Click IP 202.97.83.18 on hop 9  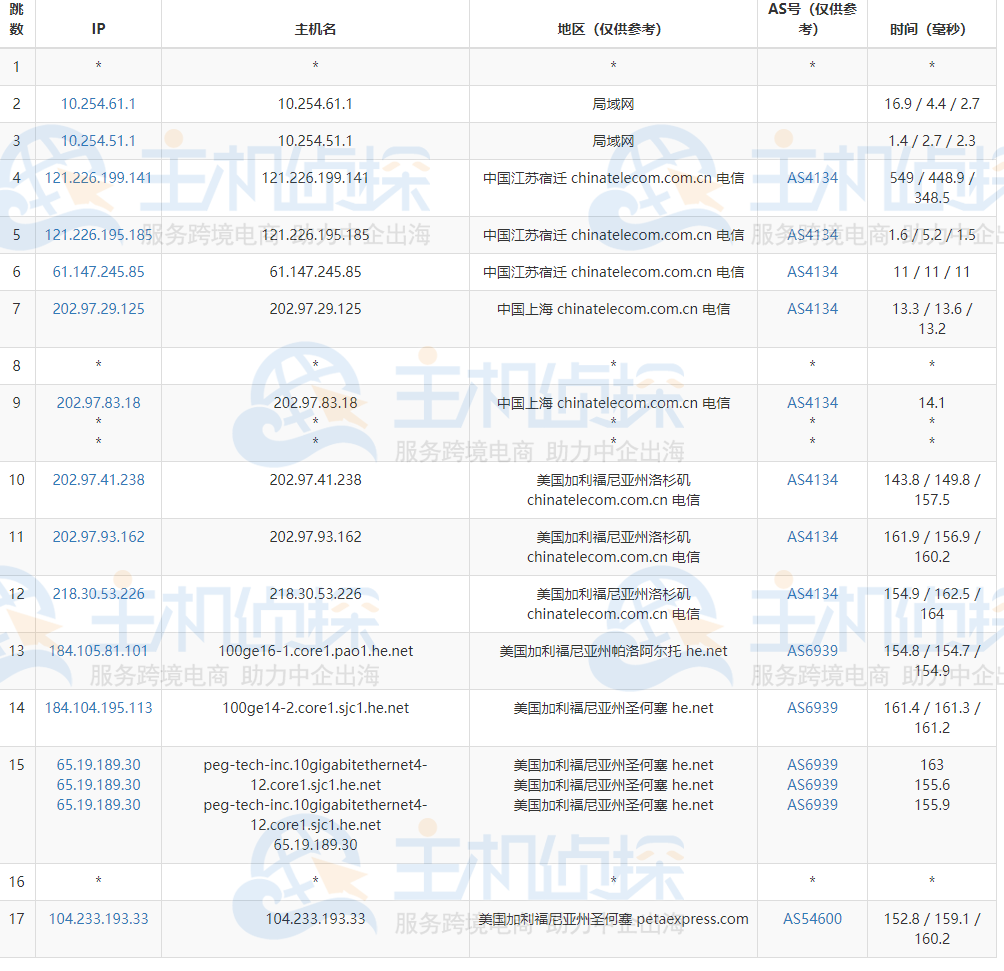(97, 403)
